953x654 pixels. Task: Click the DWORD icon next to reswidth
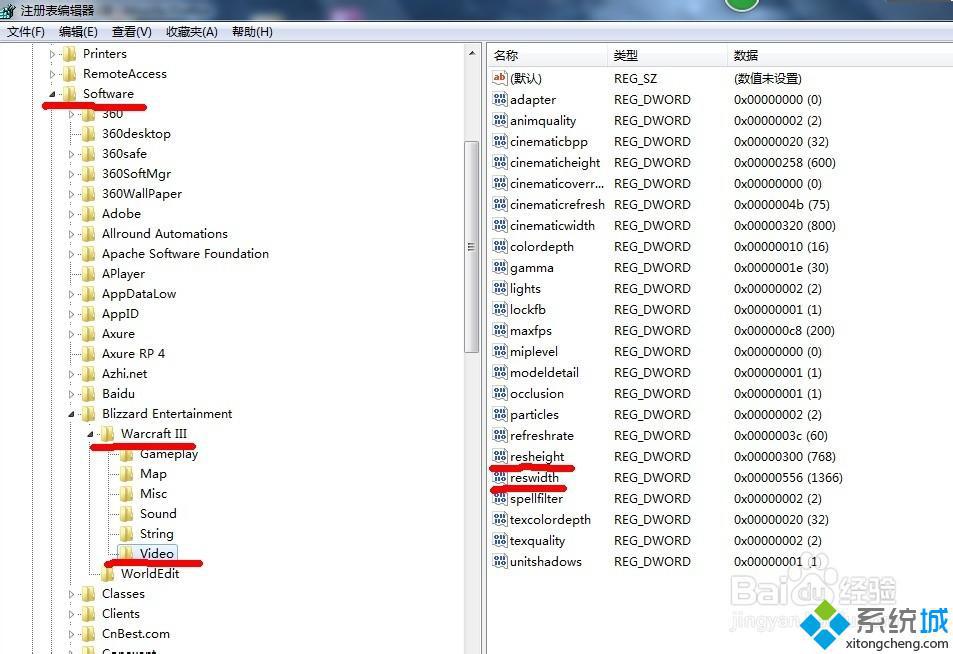(x=500, y=477)
